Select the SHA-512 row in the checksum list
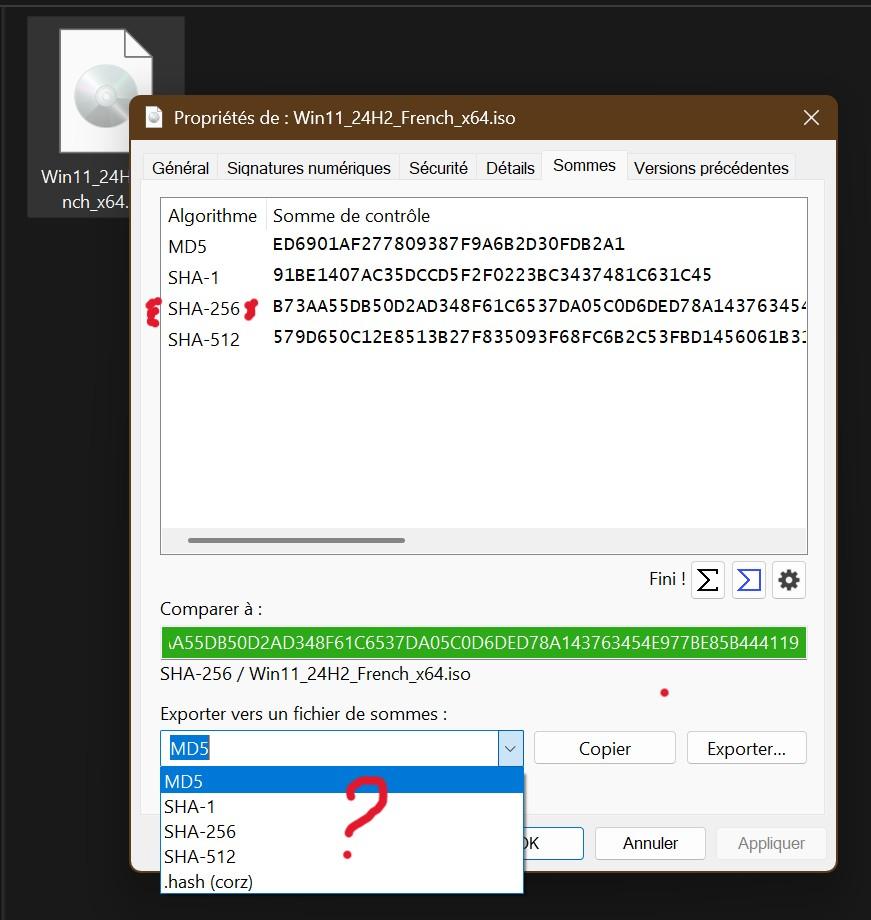 click(484, 339)
